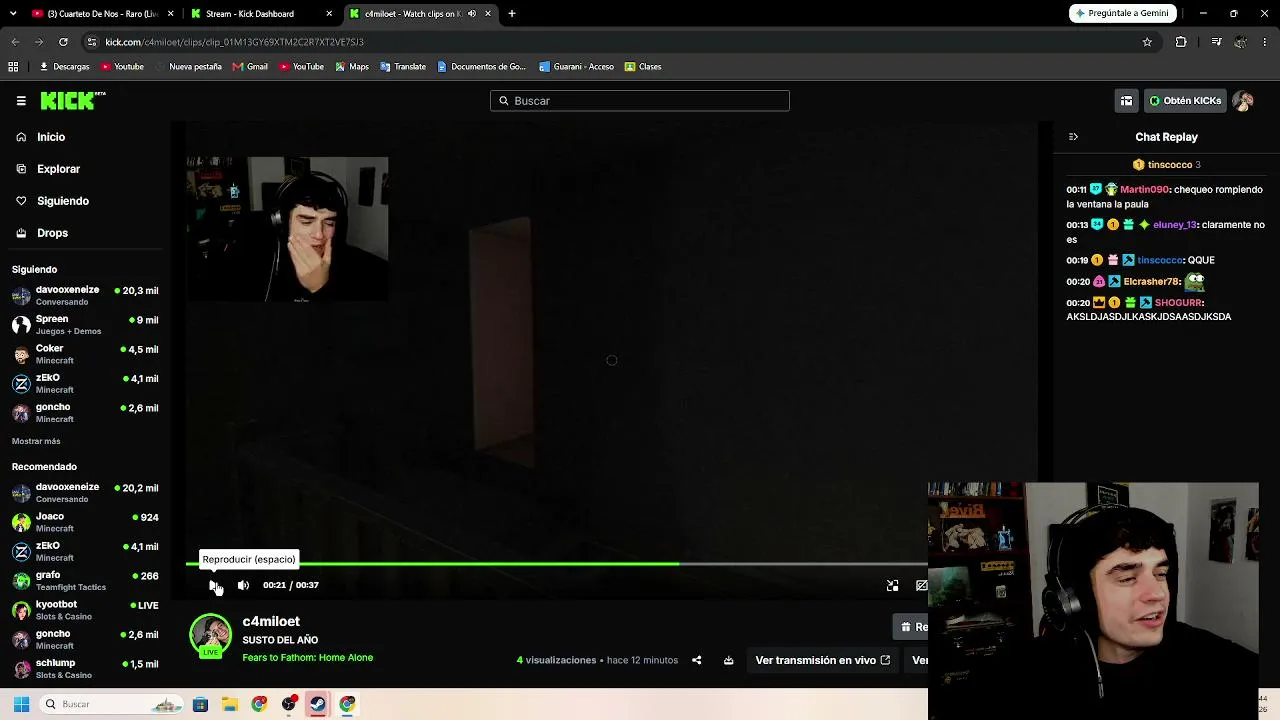
Task: Open Spreen channel in Siguiendo list
Action: pos(85,325)
